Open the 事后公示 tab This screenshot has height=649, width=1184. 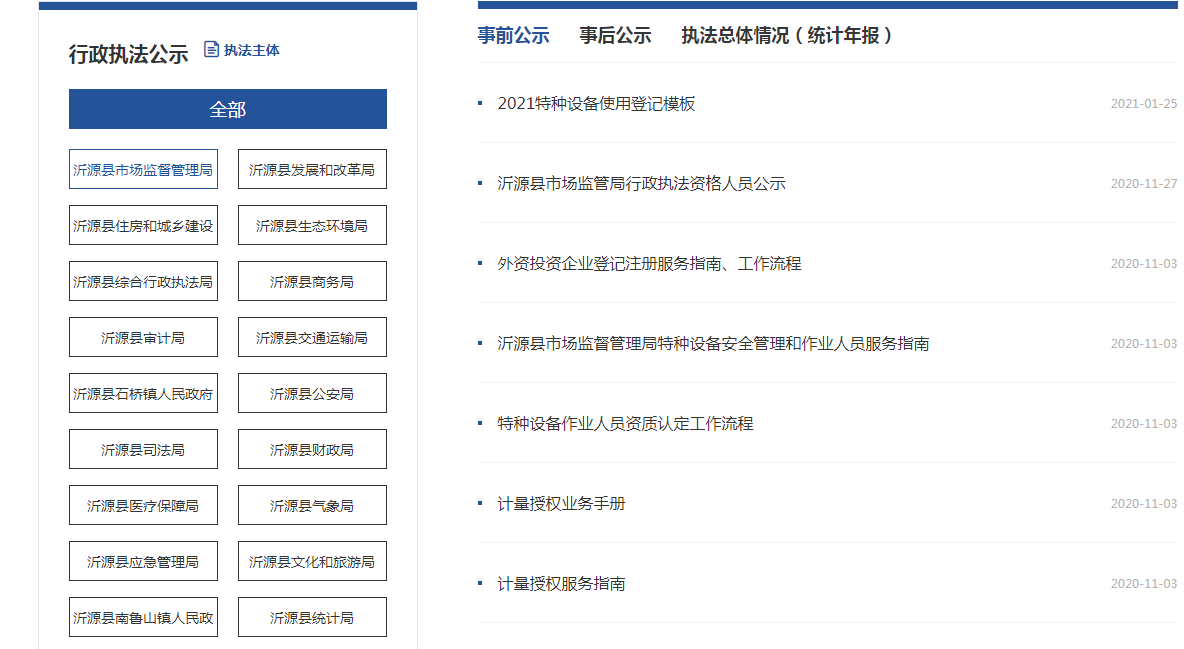pyautogui.click(x=615, y=36)
